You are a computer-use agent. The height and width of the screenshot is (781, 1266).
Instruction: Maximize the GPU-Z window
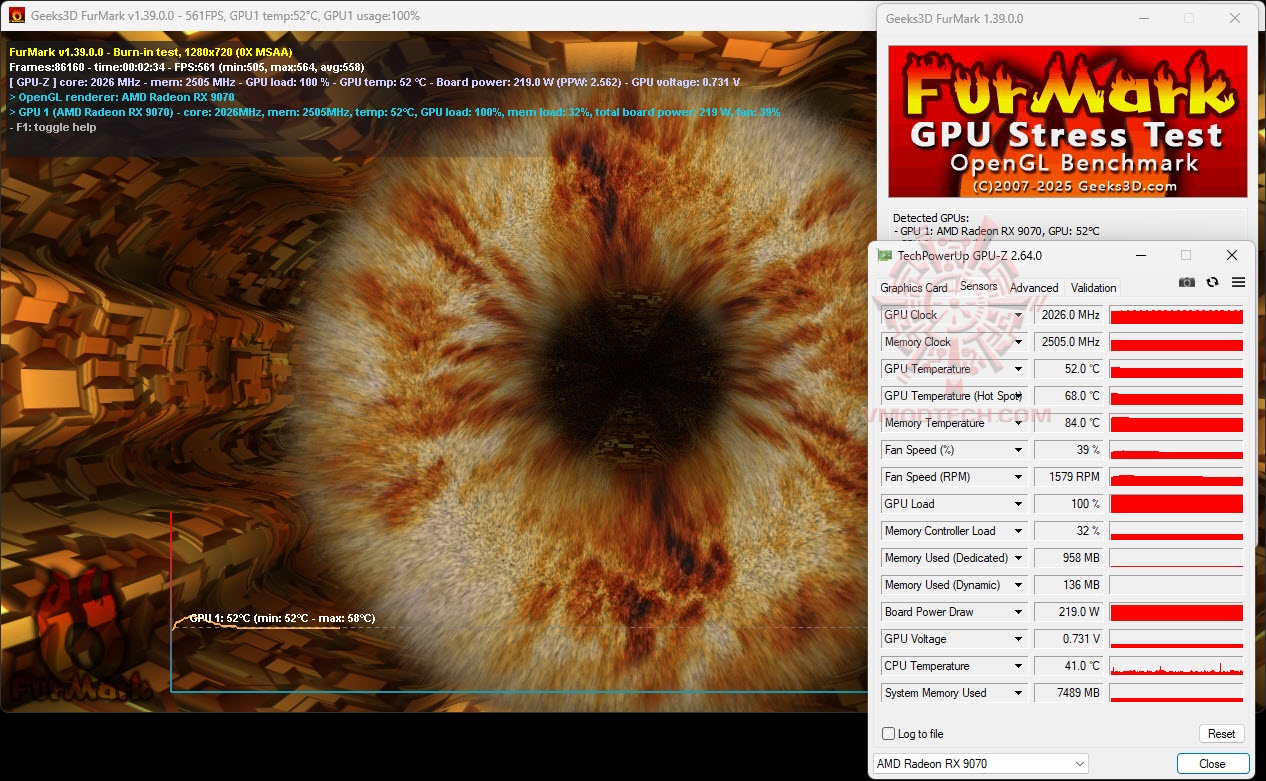(1186, 255)
